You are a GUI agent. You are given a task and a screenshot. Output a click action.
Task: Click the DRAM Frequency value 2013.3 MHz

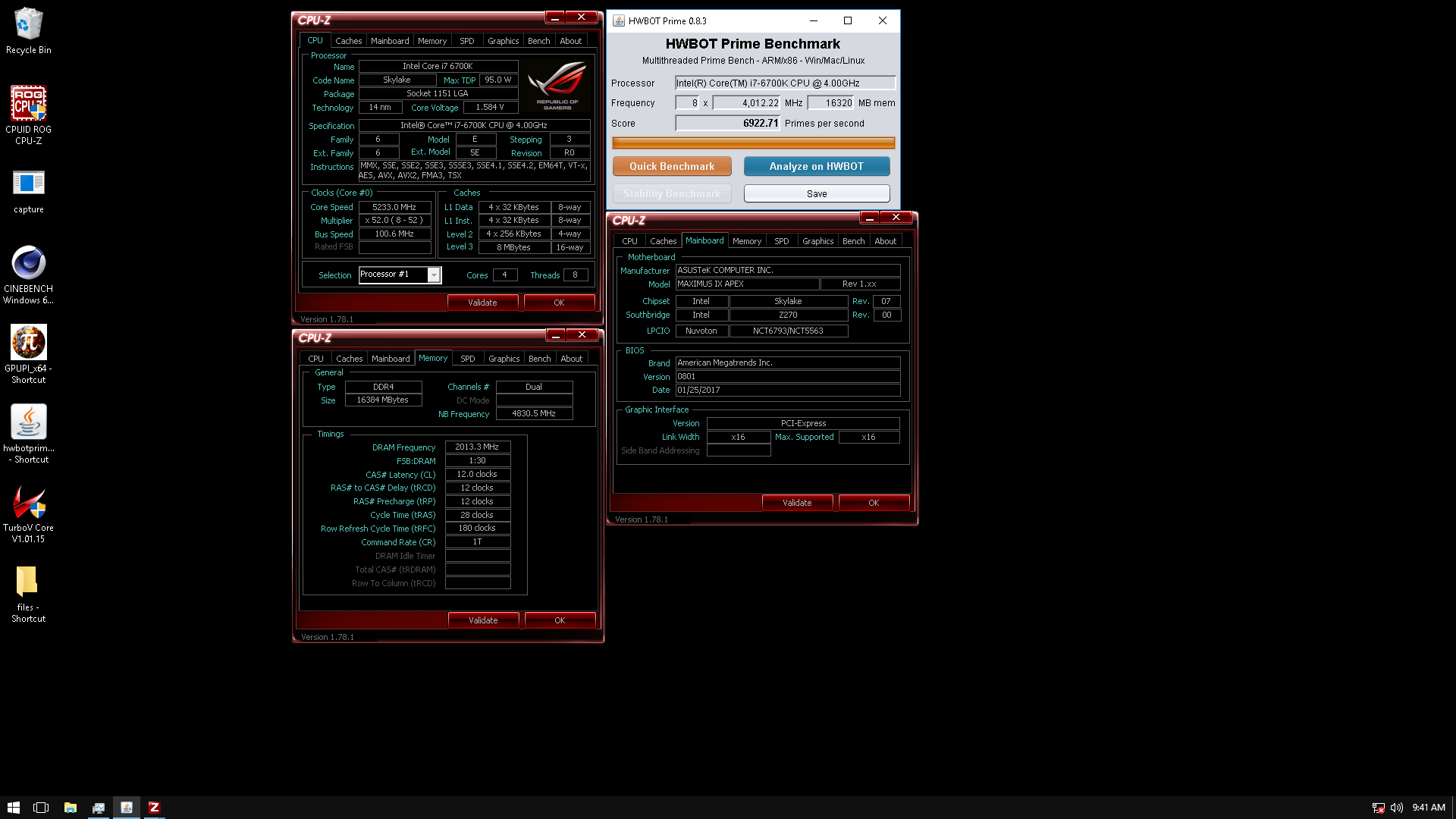pyautogui.click(x=477, y=447)
